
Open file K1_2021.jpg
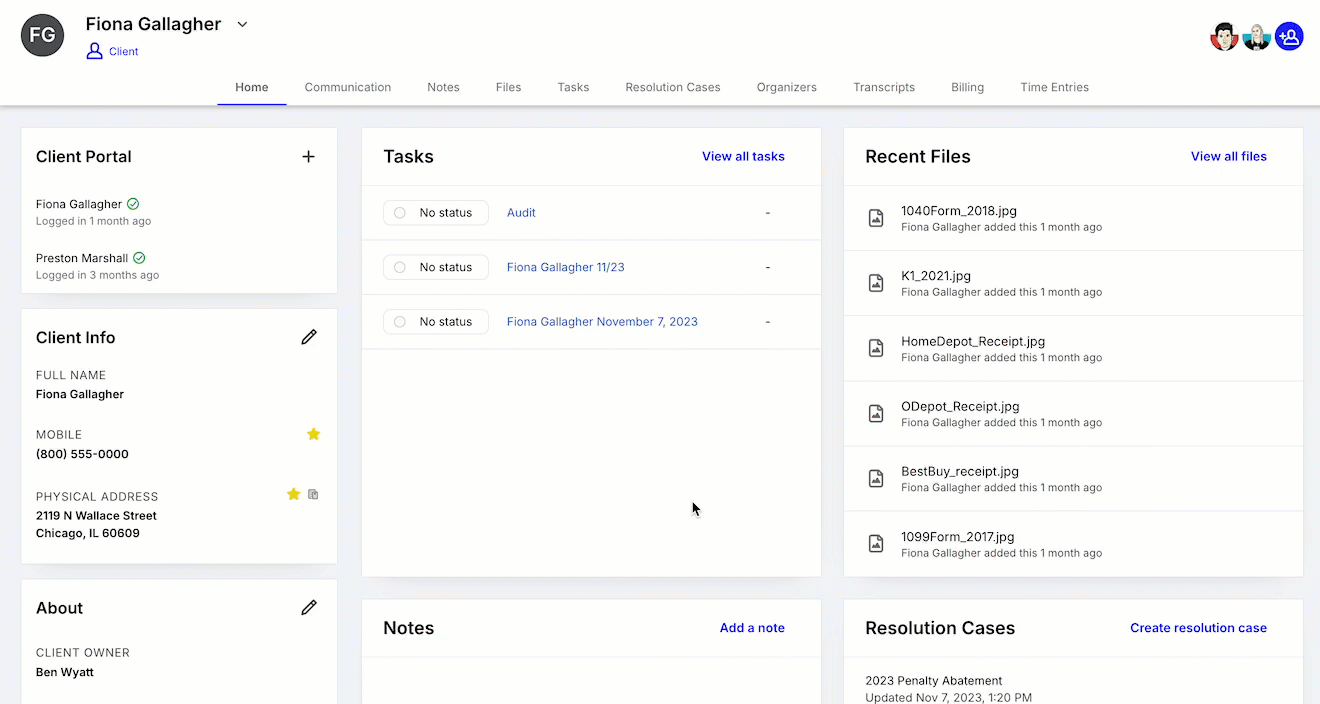pos(936,276)
